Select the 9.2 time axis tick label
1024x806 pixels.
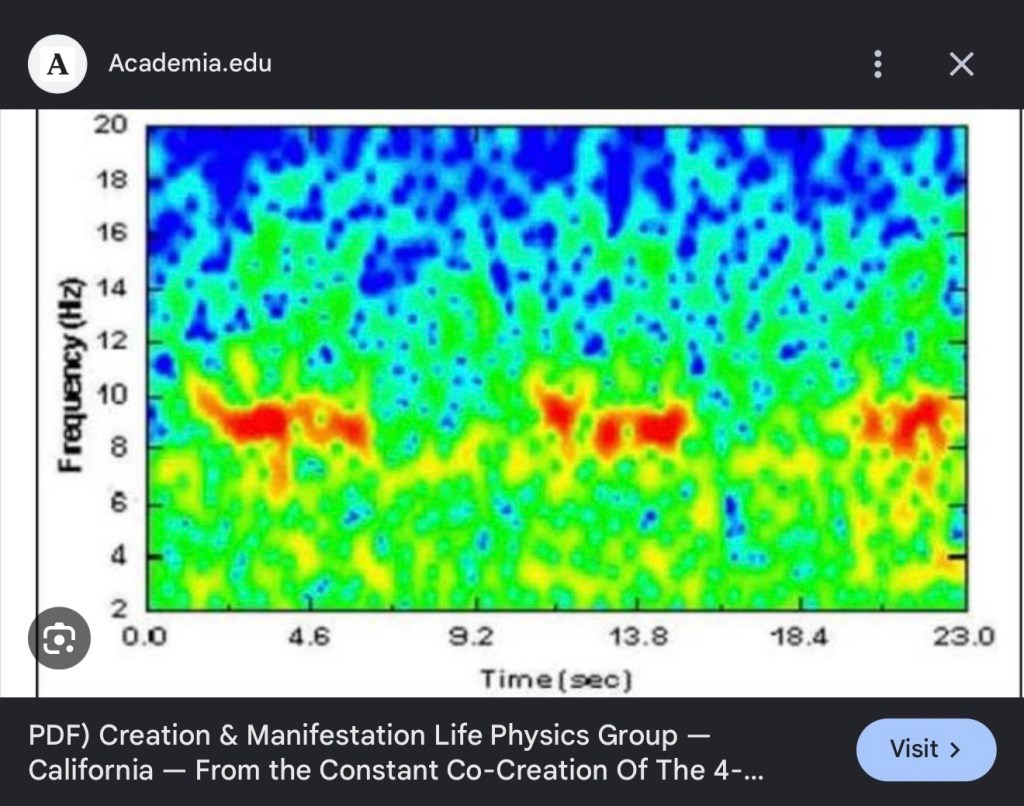point(470,636)
